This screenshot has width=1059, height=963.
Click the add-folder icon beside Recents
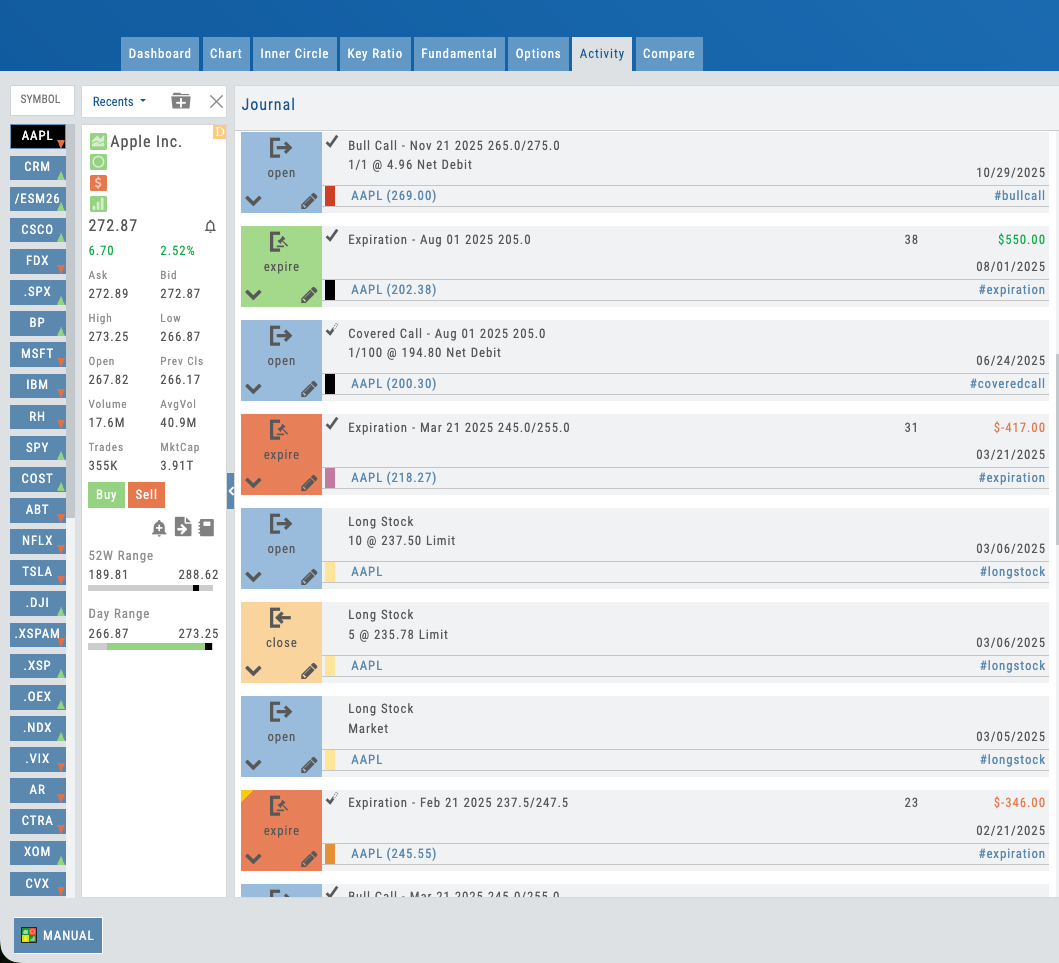(x=181, y=101)
